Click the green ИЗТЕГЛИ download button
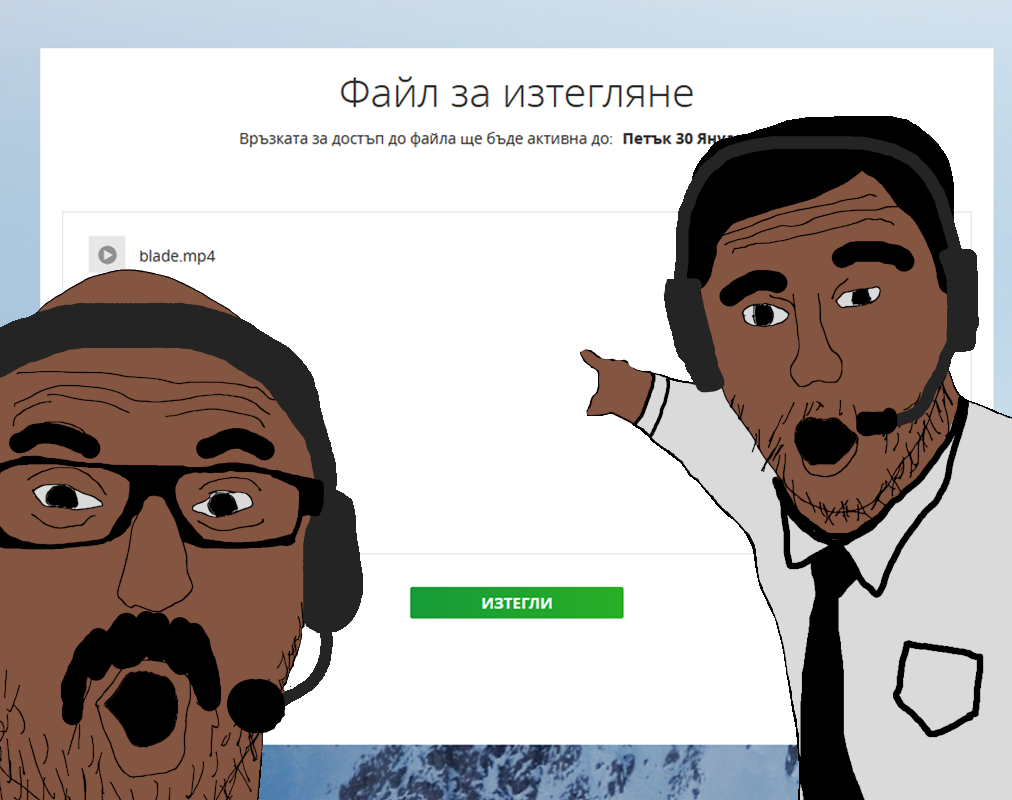This screenshot has width=1012, height=800. (516, 603)
